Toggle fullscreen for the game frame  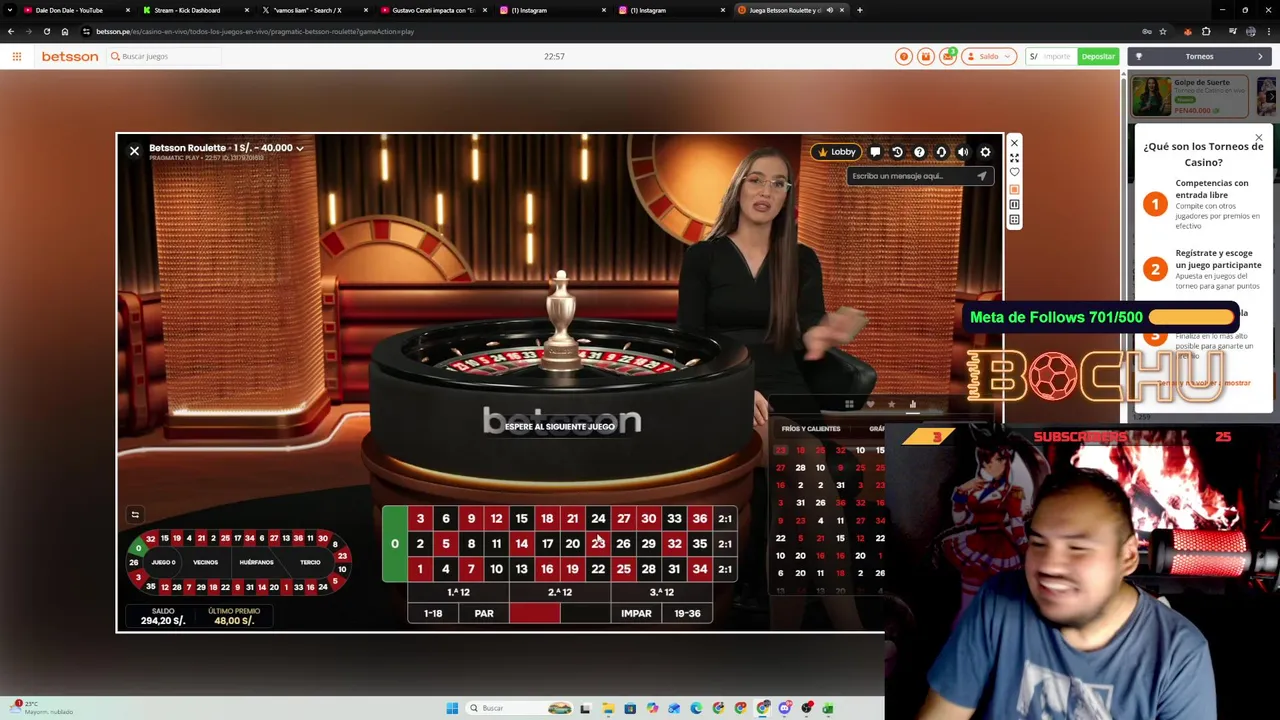(1014, 158)
